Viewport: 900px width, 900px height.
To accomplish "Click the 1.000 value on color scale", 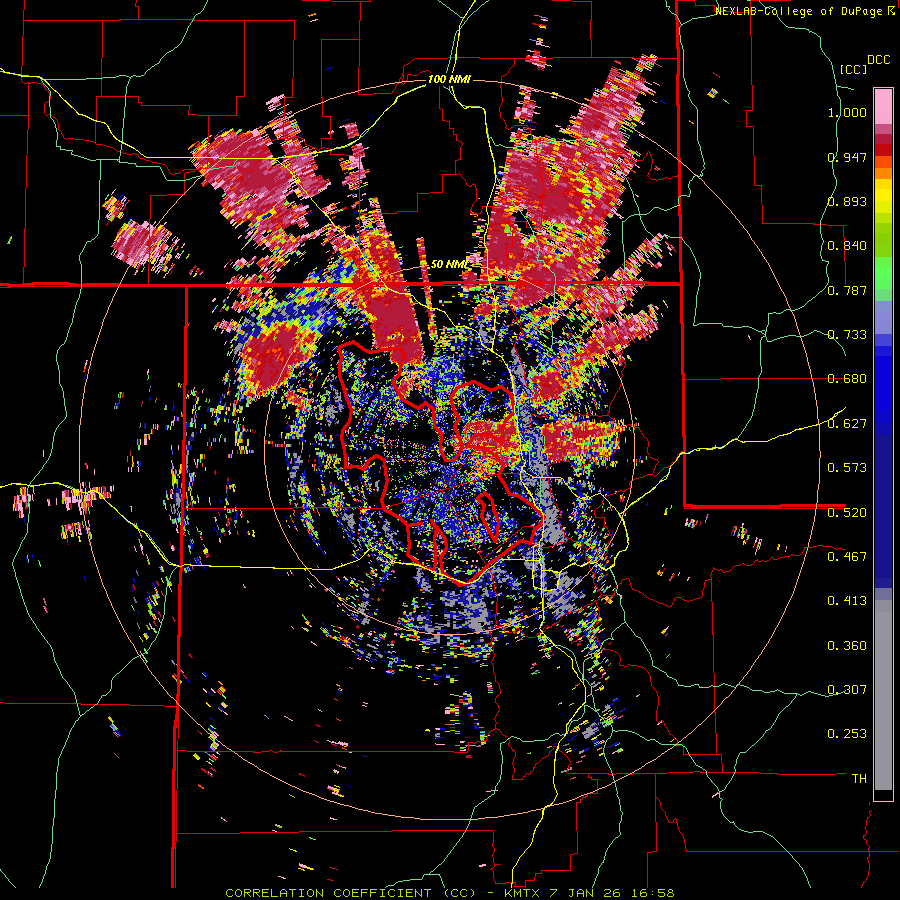I will (x=847, y=112).
